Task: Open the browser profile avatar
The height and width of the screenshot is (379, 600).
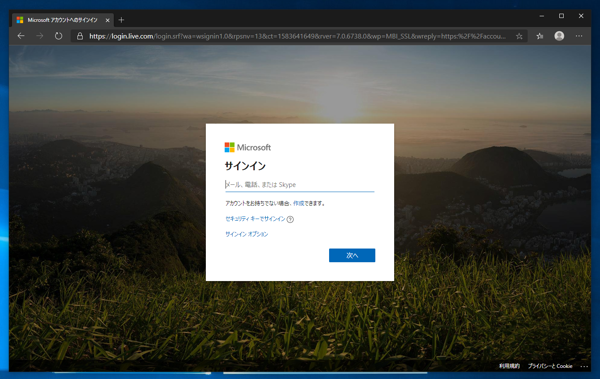Action: coord(559,36)
